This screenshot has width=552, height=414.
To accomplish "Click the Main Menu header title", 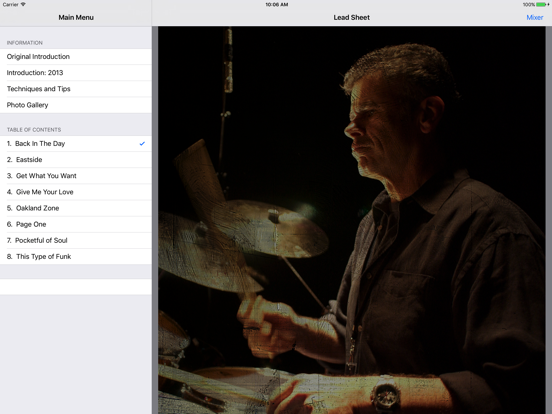I will [x=76, y=17].
